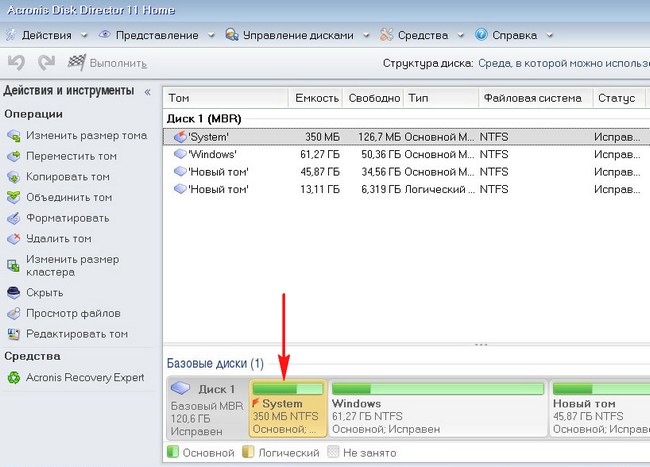
Task: Expand the Управление дисками dropdown arrow
Action: pos(366,36)
